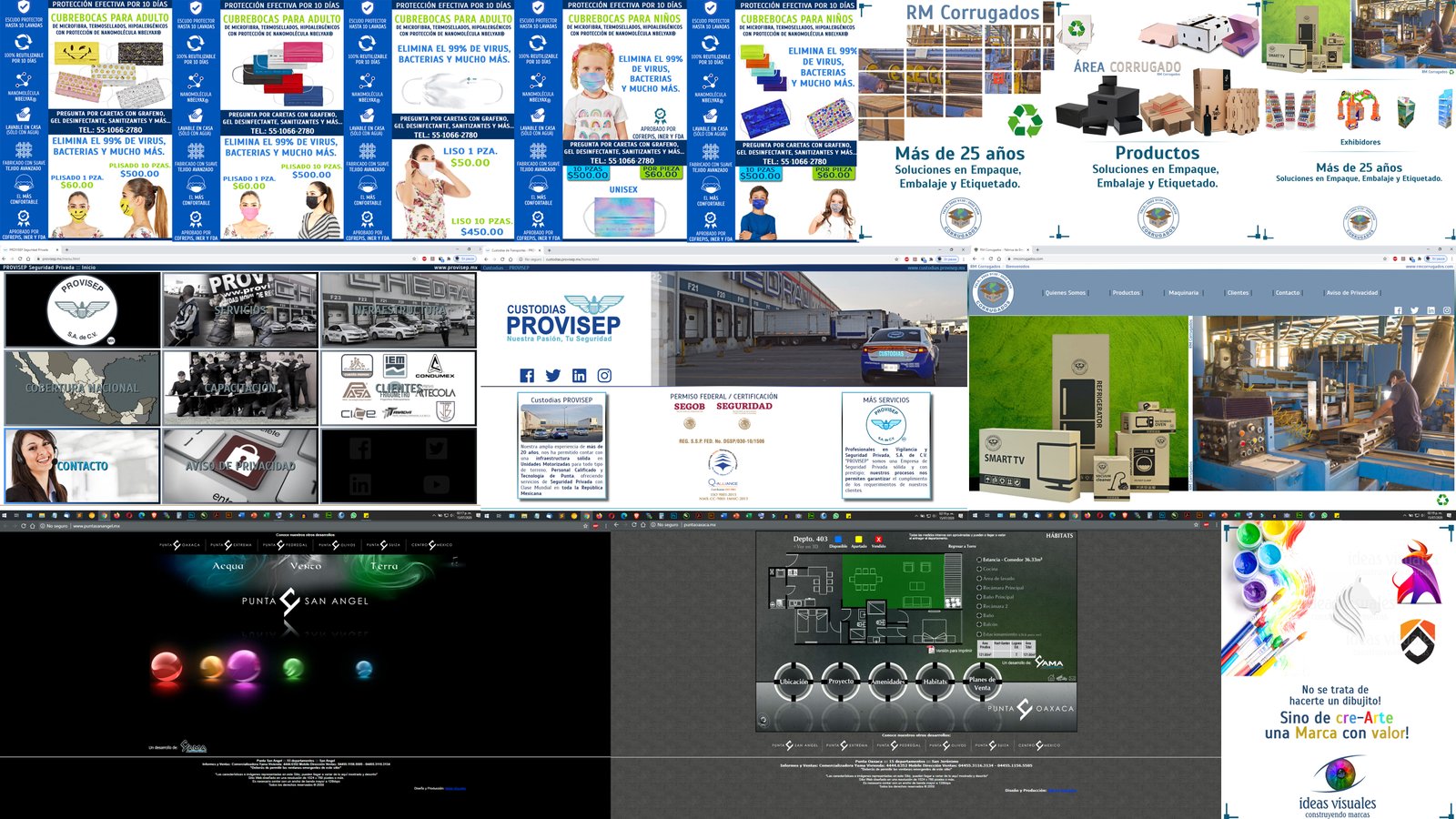Open the Contacto tile on PROVISEP site
Viewport: 1456px width, 819px height.
82,466
